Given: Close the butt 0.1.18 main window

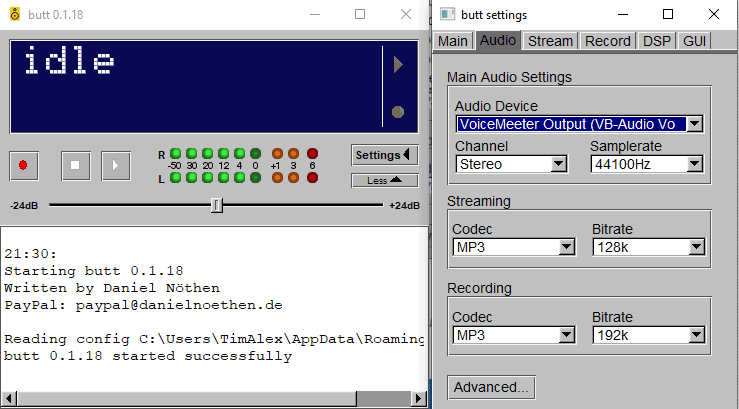Looking at the screenshot, I should (x=406, y=14).
